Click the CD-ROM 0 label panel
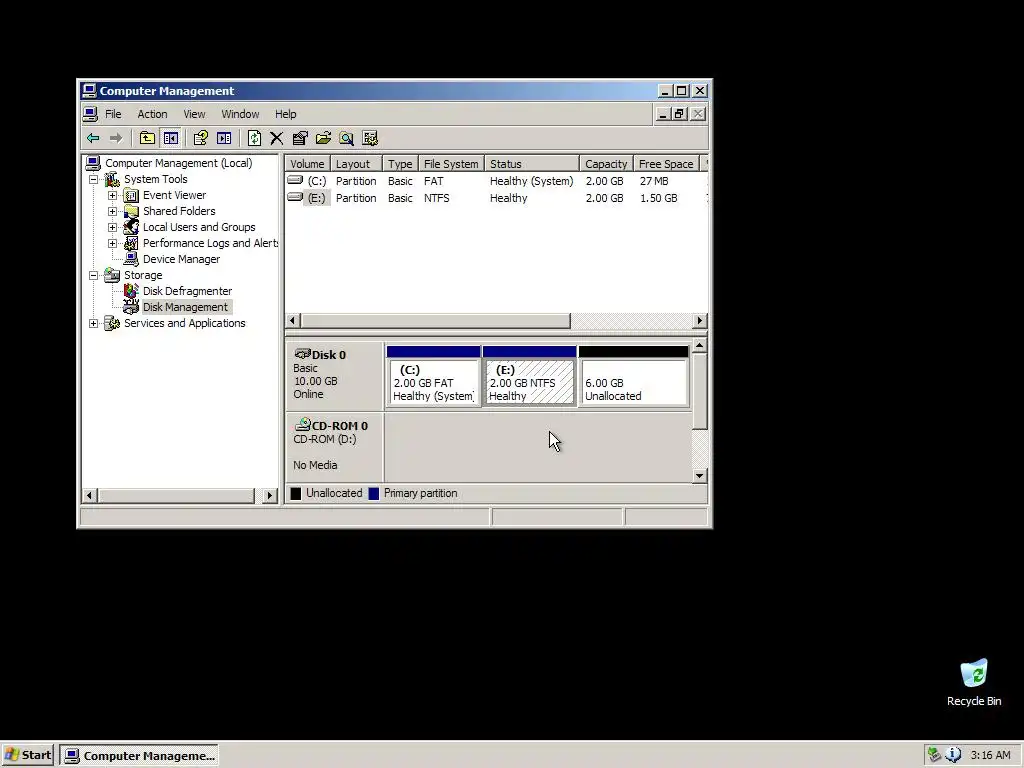The height and width of the screenshot is (768, 1024). (x=334, y=447)
